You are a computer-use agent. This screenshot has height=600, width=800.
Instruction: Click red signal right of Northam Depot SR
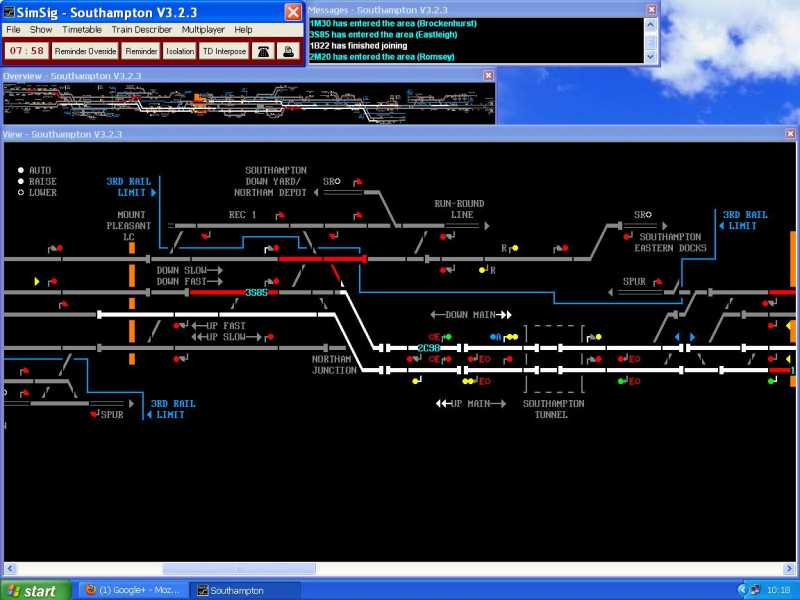(358, 181)
